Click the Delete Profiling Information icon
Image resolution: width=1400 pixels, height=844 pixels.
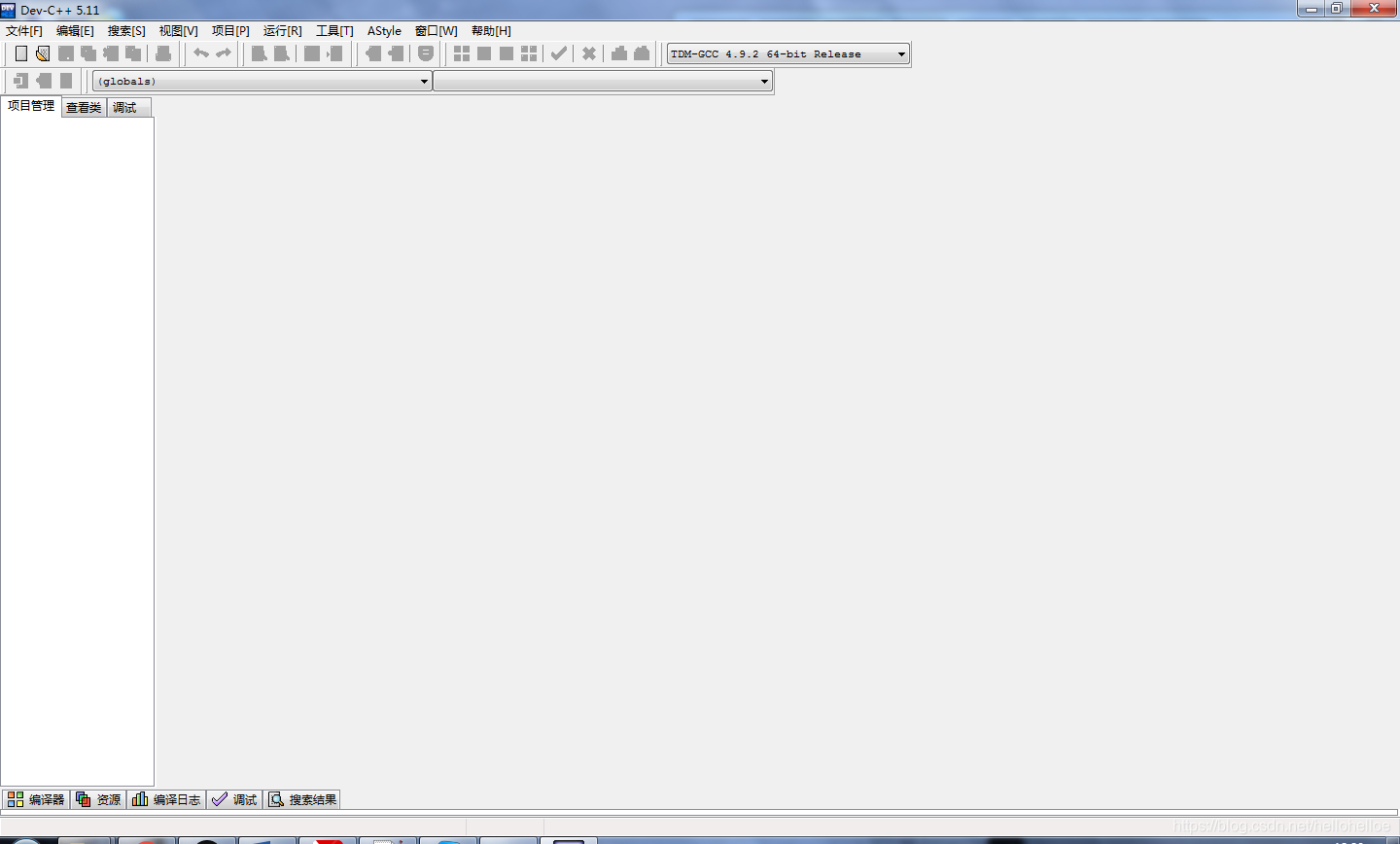(642, 53)
